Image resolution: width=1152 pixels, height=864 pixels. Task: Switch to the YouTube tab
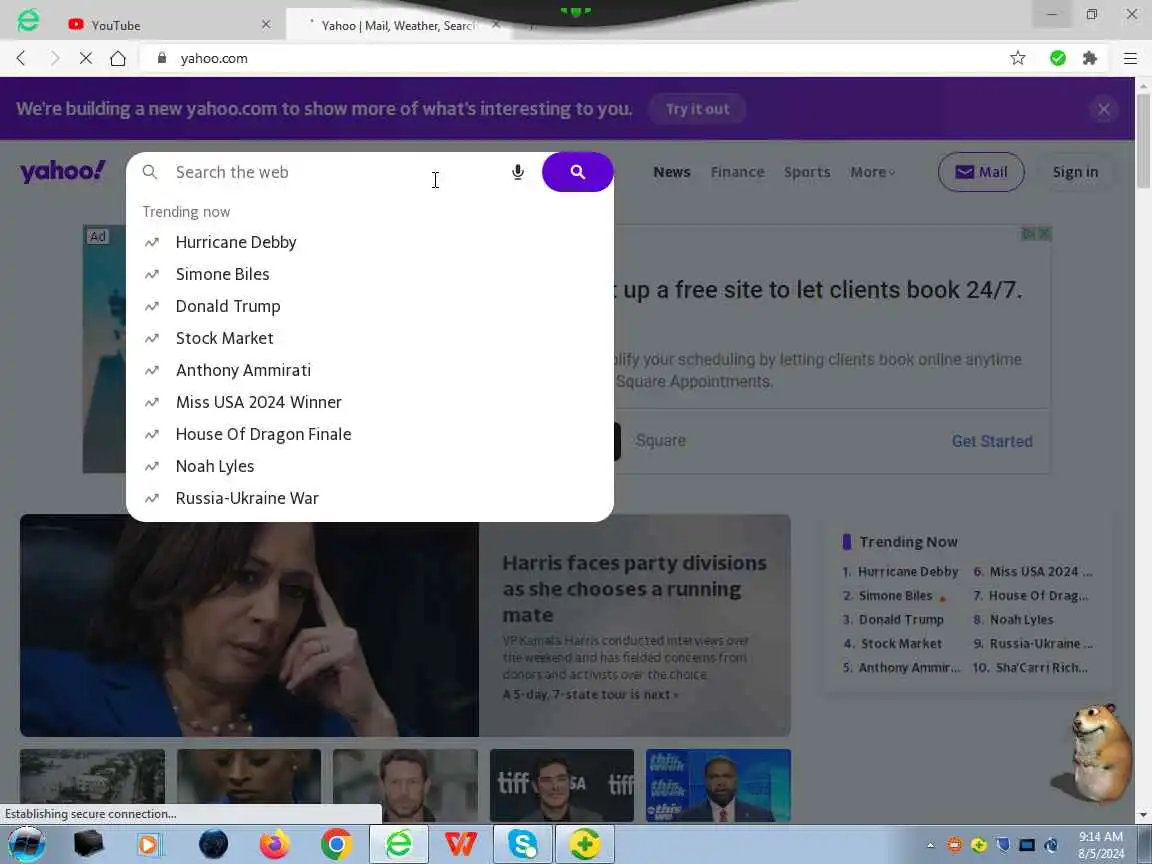tap(168, 25)
